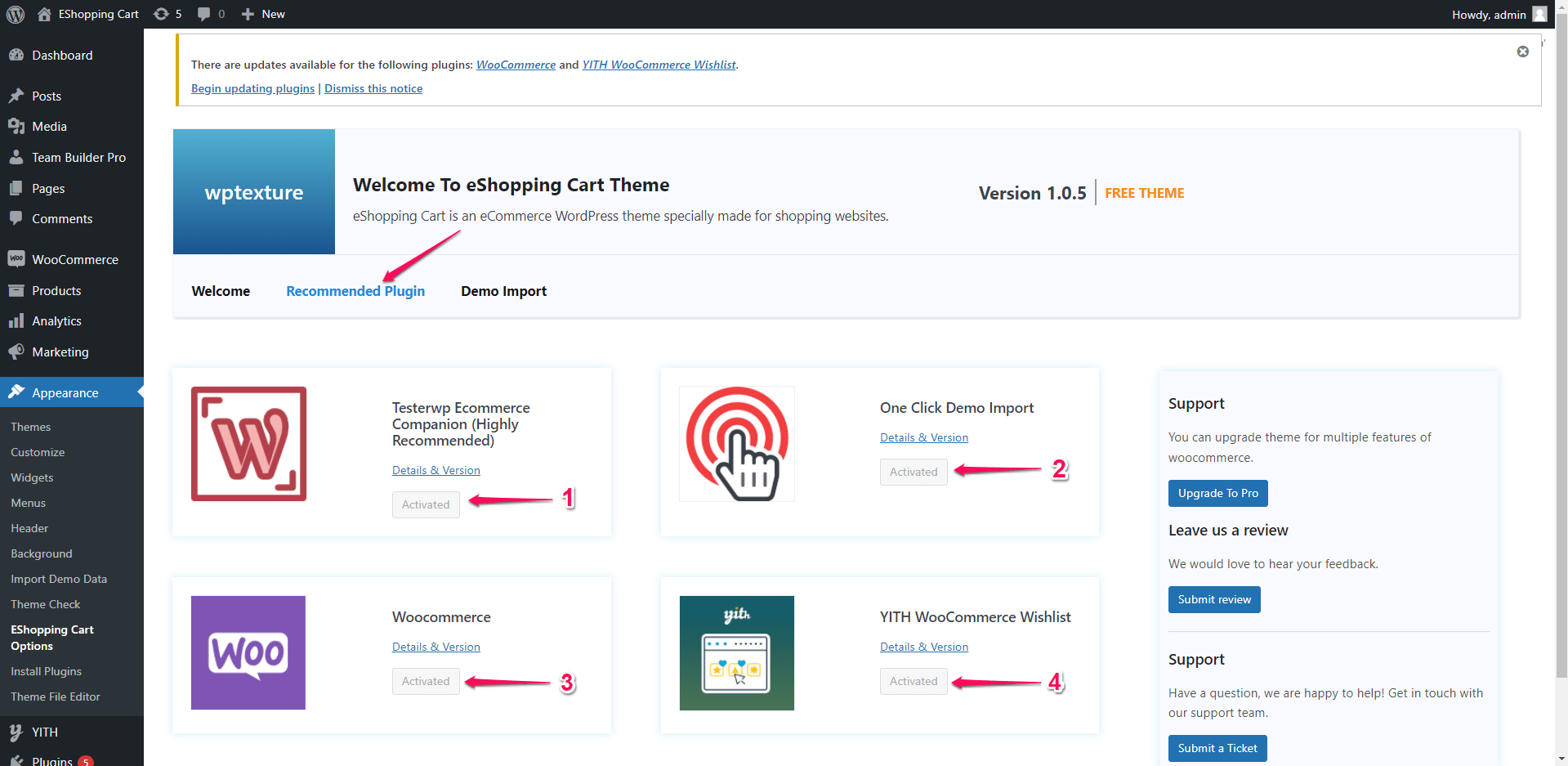Click the Comments bubble icon in sidebar
Viewport: 1568px width, 766px height.
(16, 218)
